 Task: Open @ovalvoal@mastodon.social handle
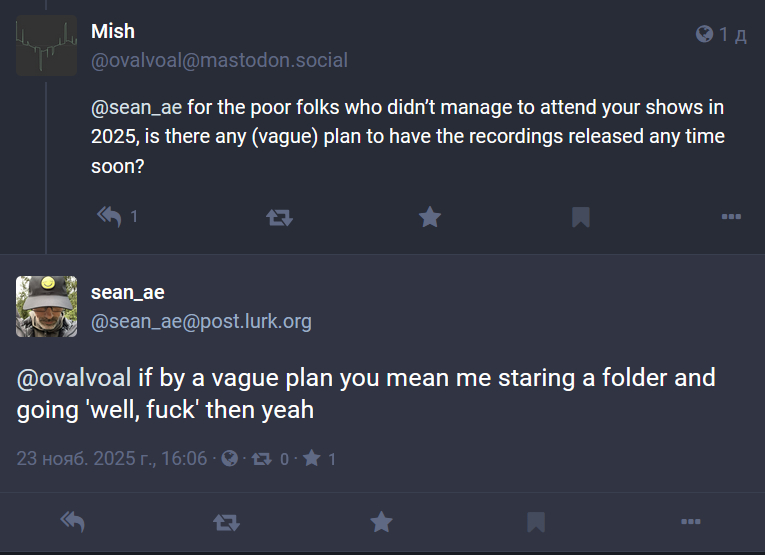pos(219,60)
